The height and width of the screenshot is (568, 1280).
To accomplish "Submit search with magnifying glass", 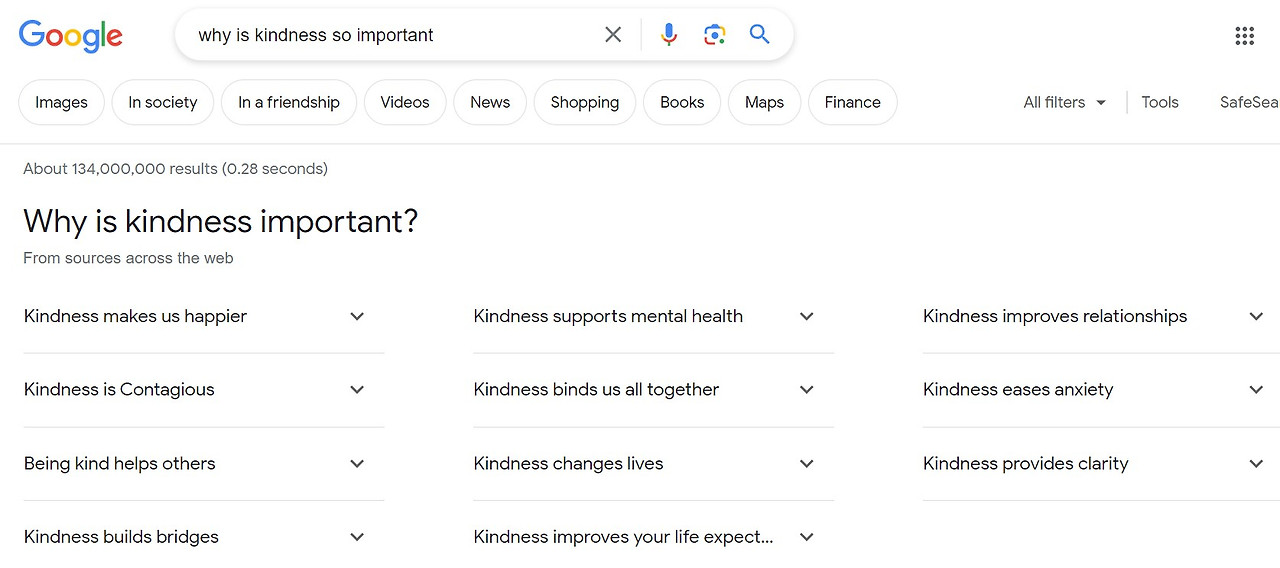I will (x=760, y=35).
